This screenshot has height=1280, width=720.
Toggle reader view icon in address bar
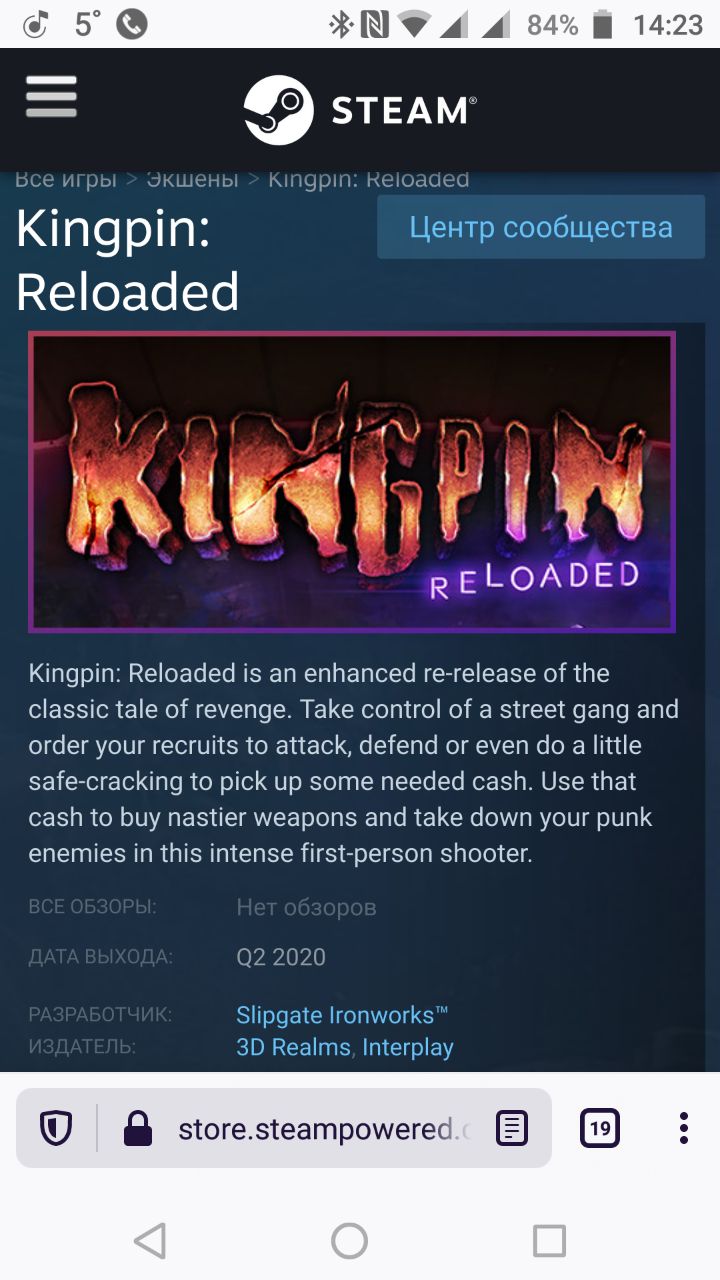(512, 1129)
